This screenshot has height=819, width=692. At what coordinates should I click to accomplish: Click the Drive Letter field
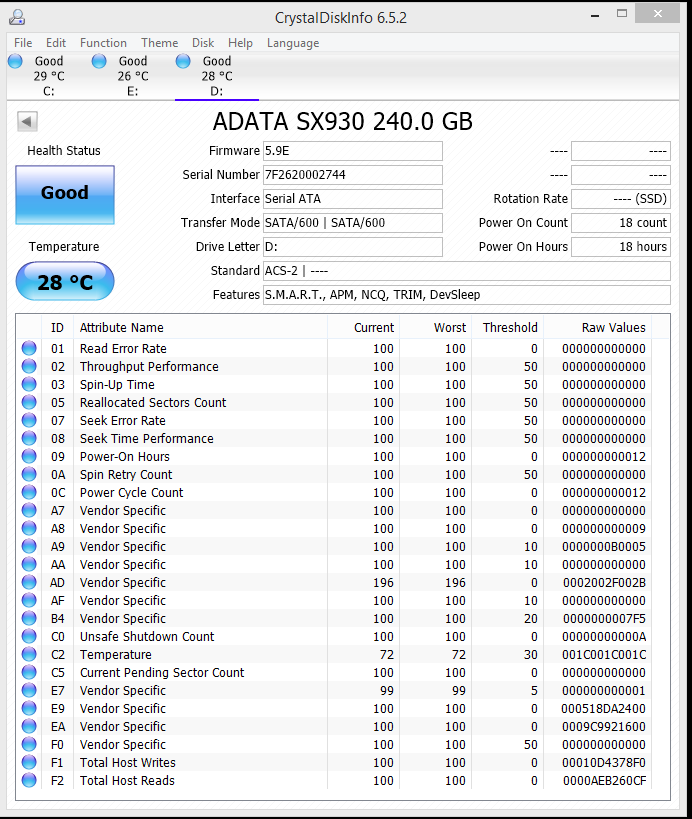353,247
